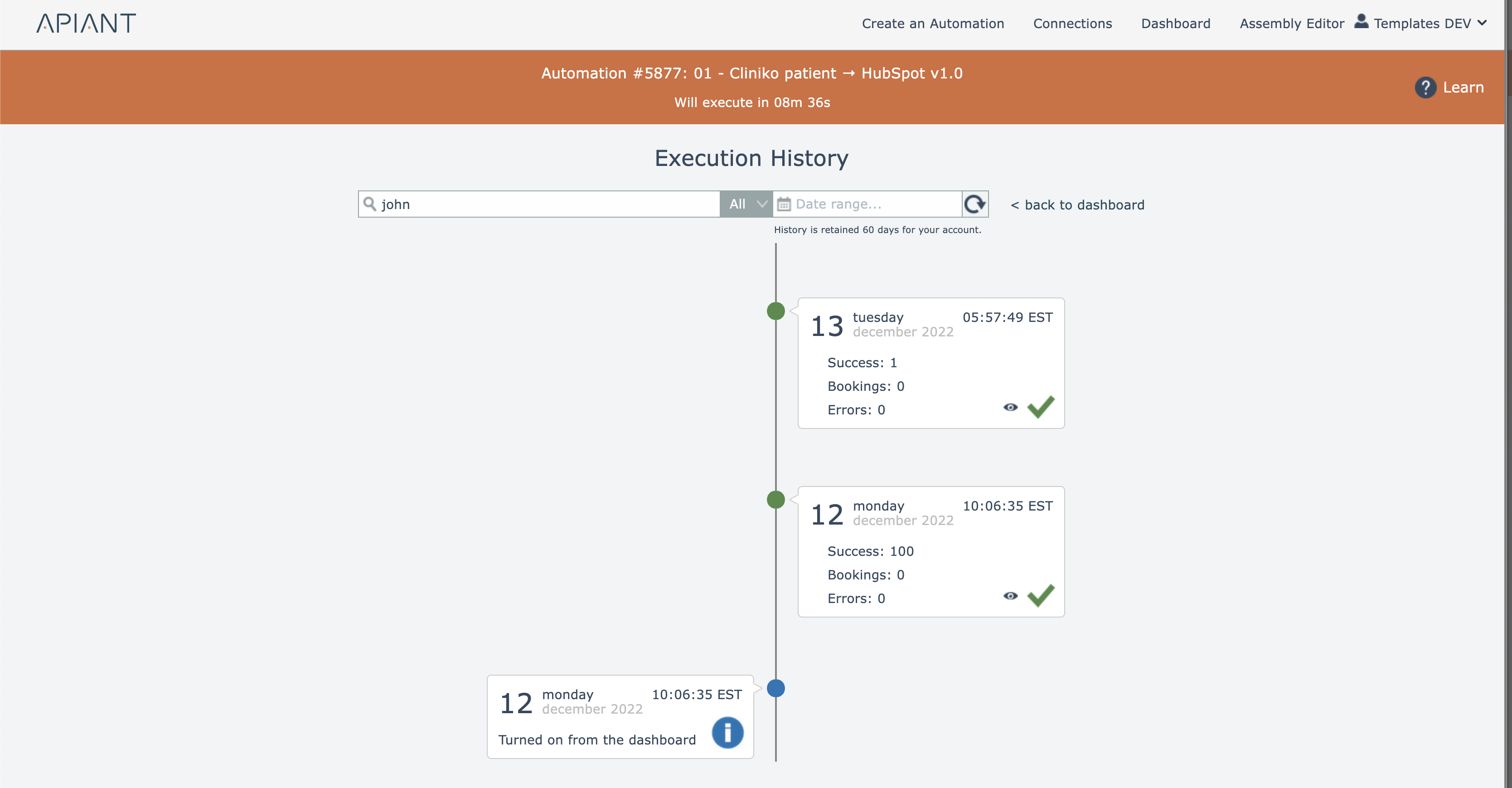Click the APIANT logo
This screenshot has height=788, width=1512.
(x=86, y=24)
